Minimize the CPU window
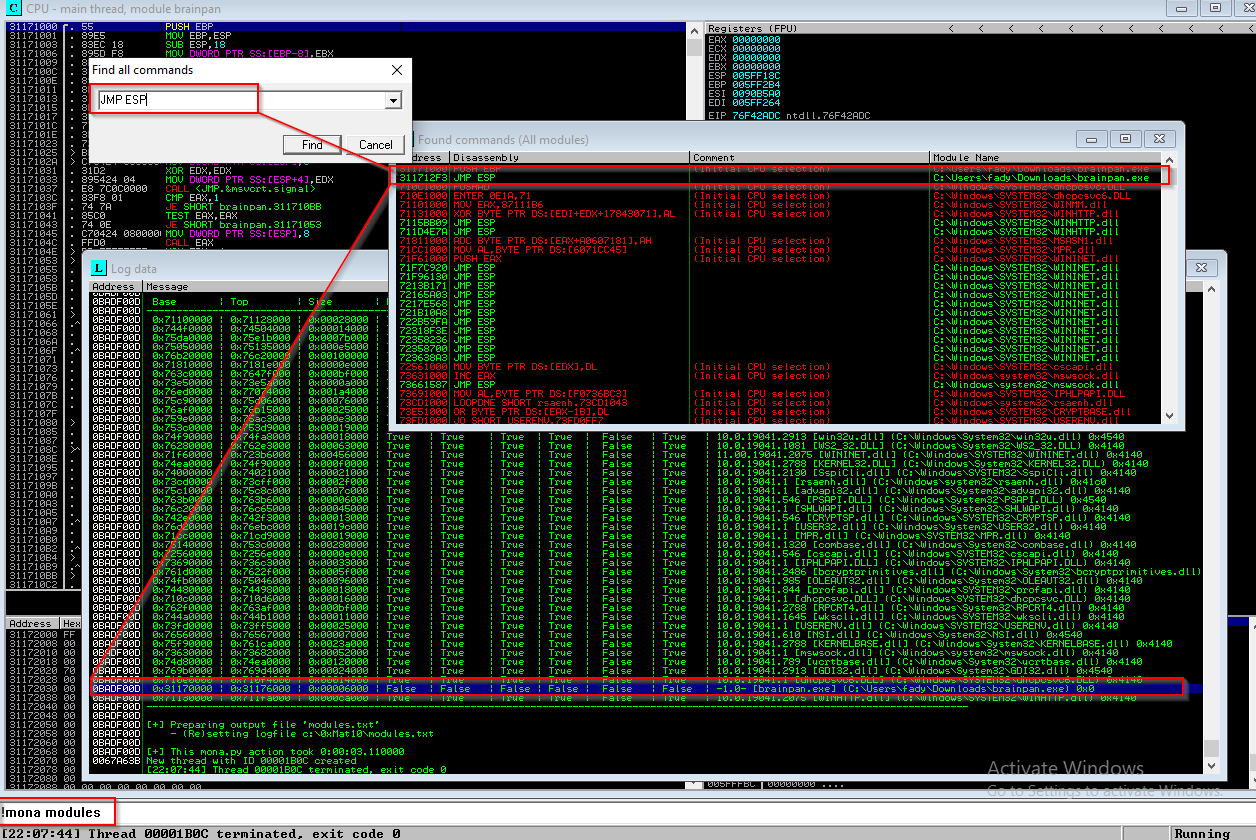Image resolution: width=1256 pixels, height=840 pixels. [1181, 9]
